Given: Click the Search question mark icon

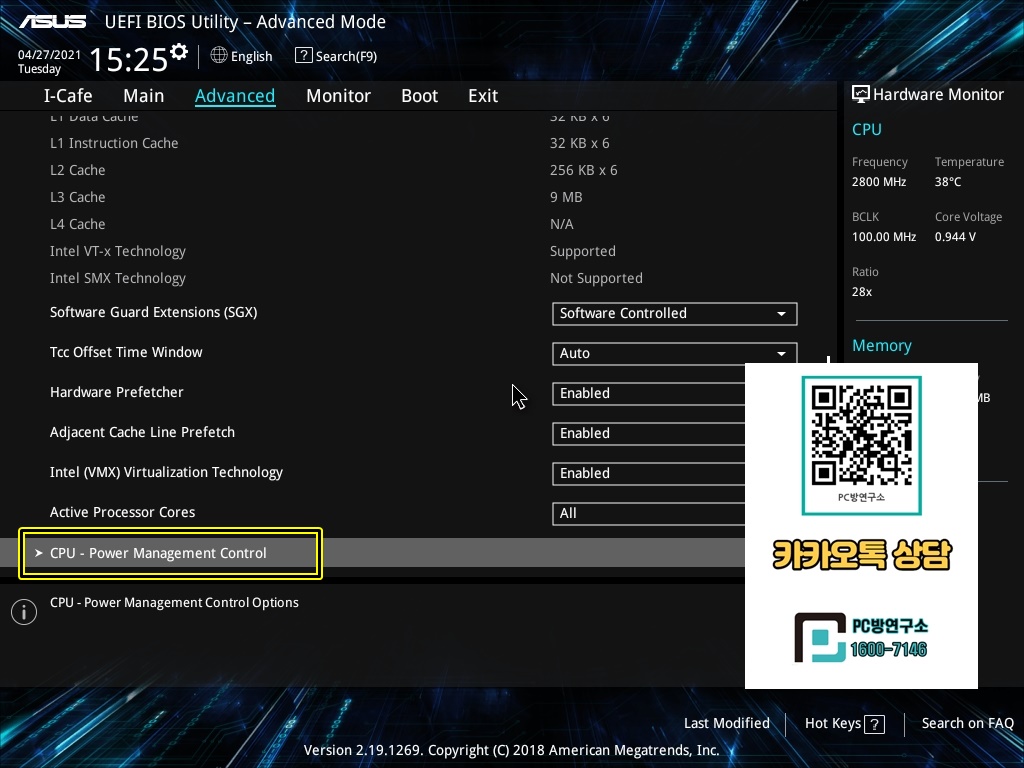Looking at the screenshot, I should (304, 56).
